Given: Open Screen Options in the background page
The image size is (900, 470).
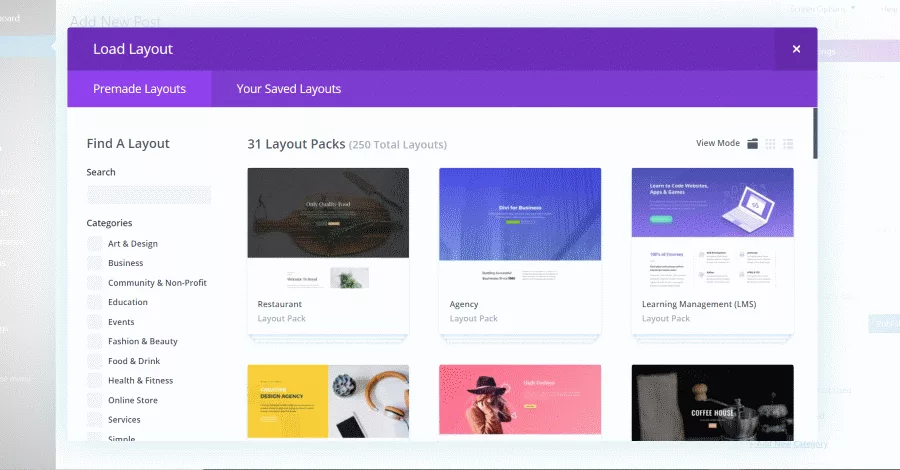Looking at the screenshot, I should [x=822, y=9].
